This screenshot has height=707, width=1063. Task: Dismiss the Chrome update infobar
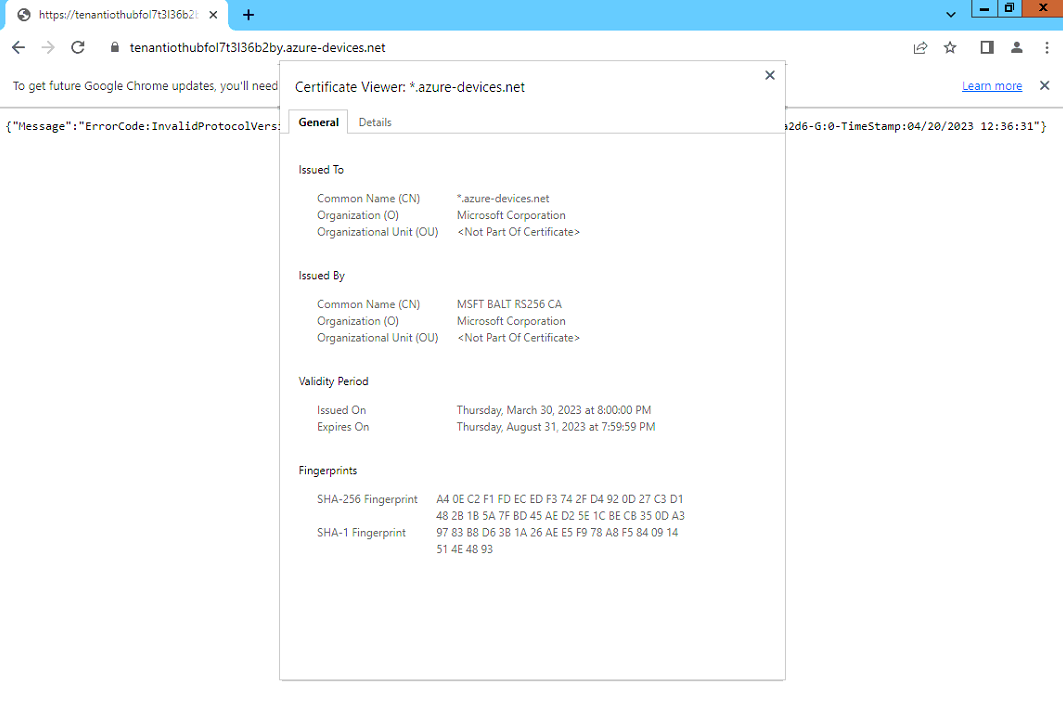click(x=1044, y=85)
